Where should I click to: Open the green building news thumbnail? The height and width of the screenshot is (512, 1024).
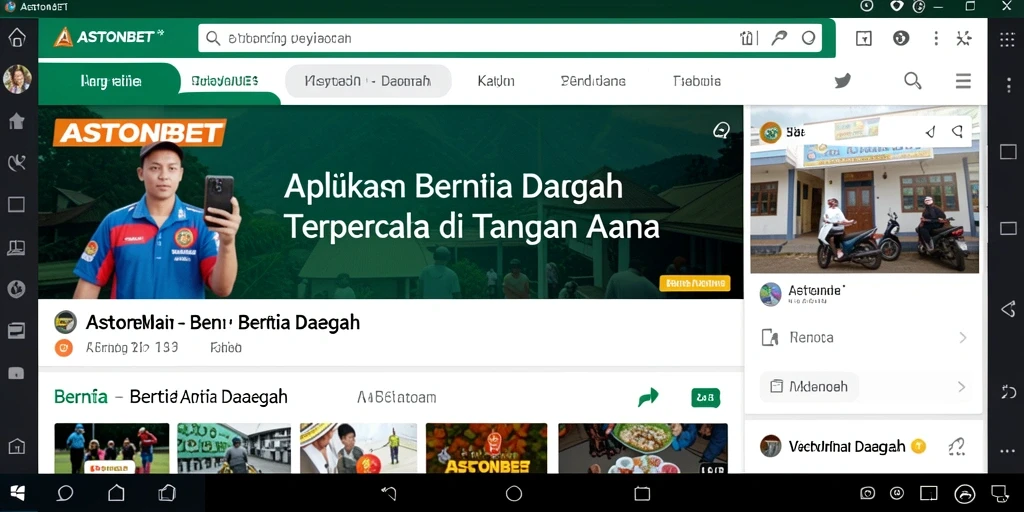point(234,448)
